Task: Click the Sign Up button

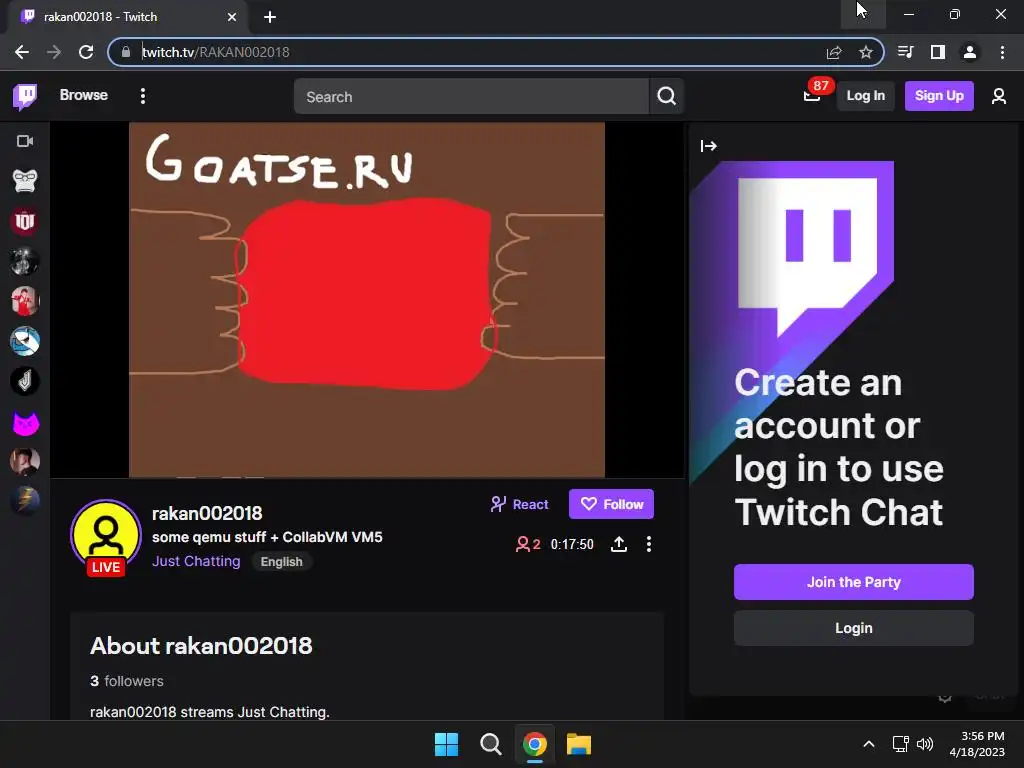Action: tap(939, 96)
